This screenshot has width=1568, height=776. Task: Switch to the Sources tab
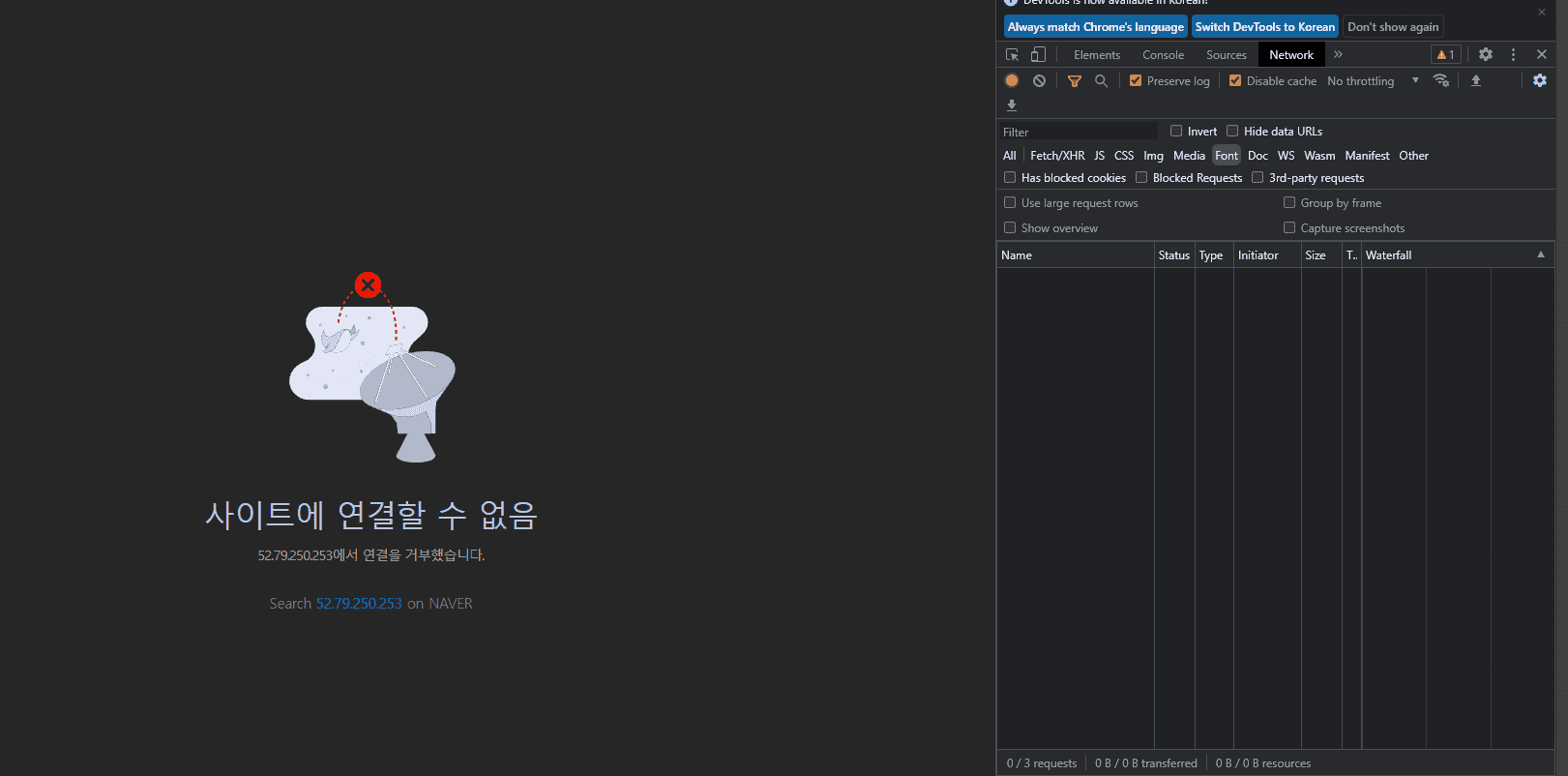1227,55
